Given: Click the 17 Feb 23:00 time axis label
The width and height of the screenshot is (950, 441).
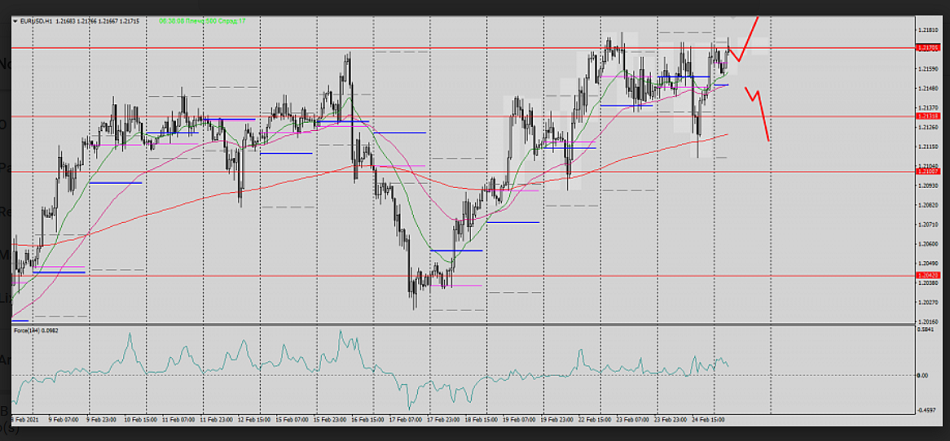Looking at the screenshot, I should click(446, 420).
